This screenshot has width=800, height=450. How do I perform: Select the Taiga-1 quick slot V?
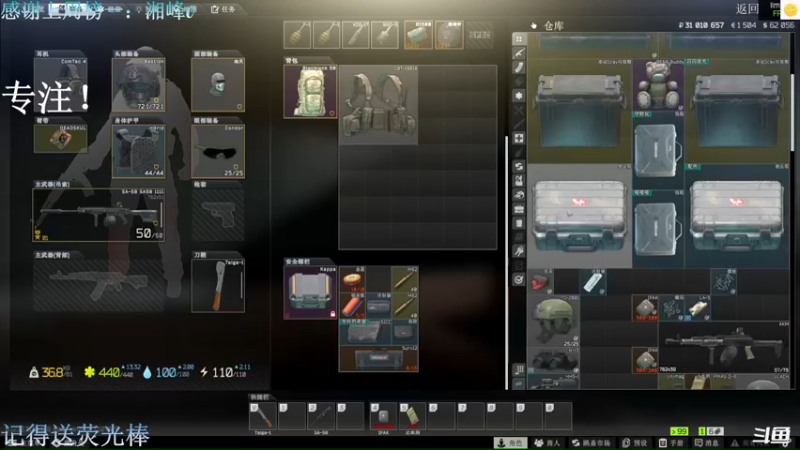tap(263, 416)
